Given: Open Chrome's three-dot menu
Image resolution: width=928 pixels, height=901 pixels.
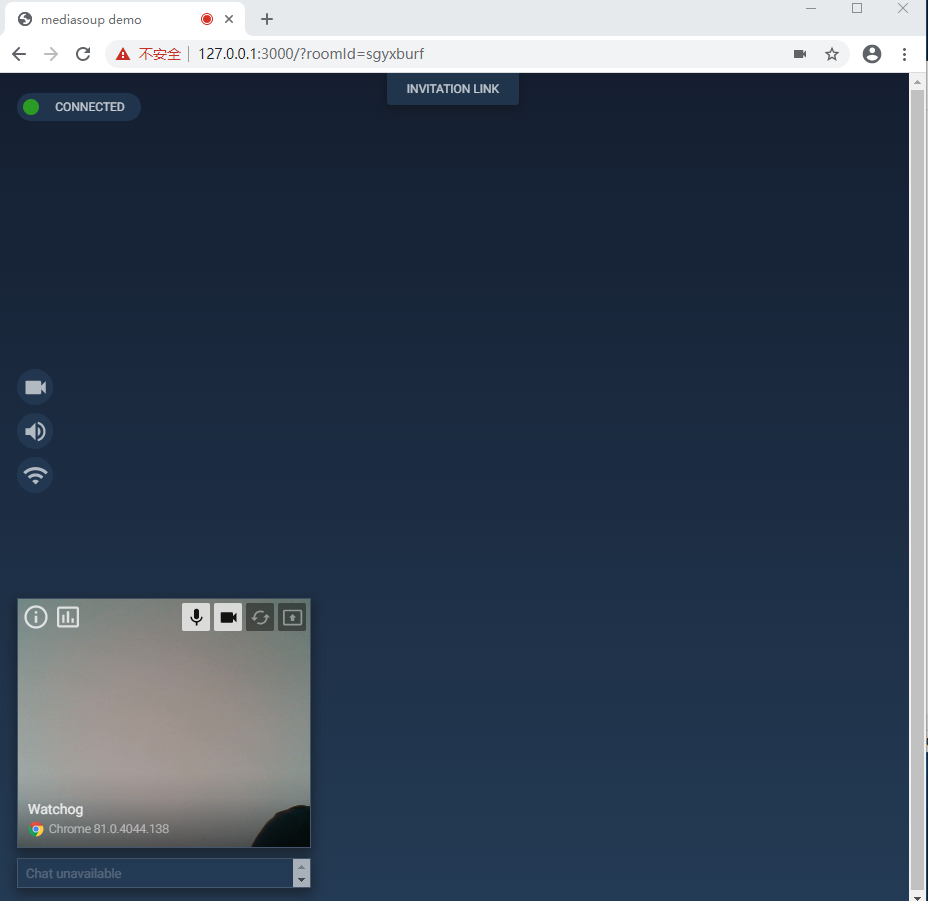Looking at the screenshot, I should point(905,54).
